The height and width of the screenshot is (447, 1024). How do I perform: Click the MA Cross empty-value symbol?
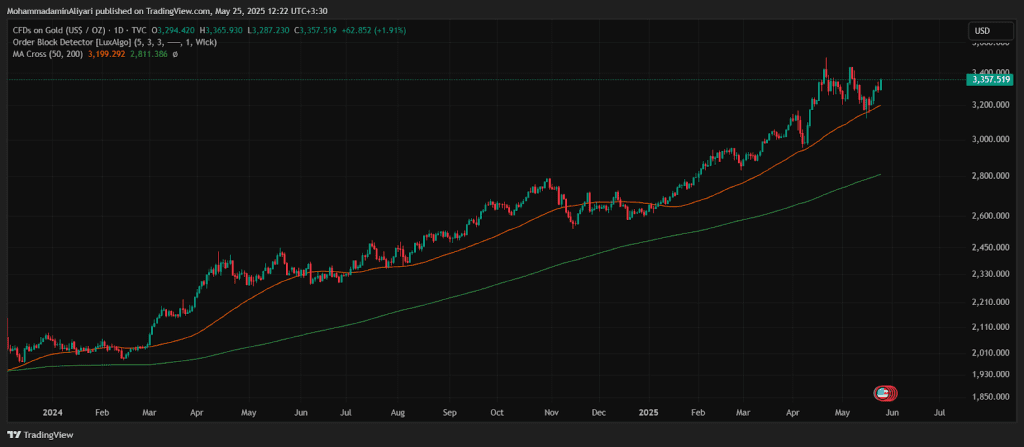175,54
